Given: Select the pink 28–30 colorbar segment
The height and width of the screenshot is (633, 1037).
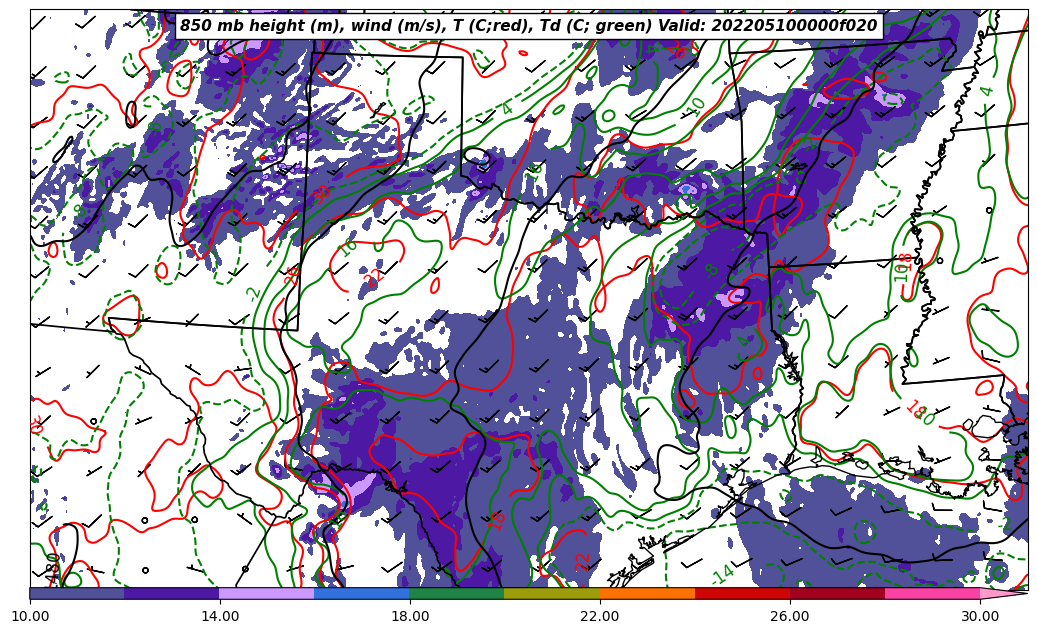Looking at the screenshot, I should pyautogui.click(x=932, y=593).
